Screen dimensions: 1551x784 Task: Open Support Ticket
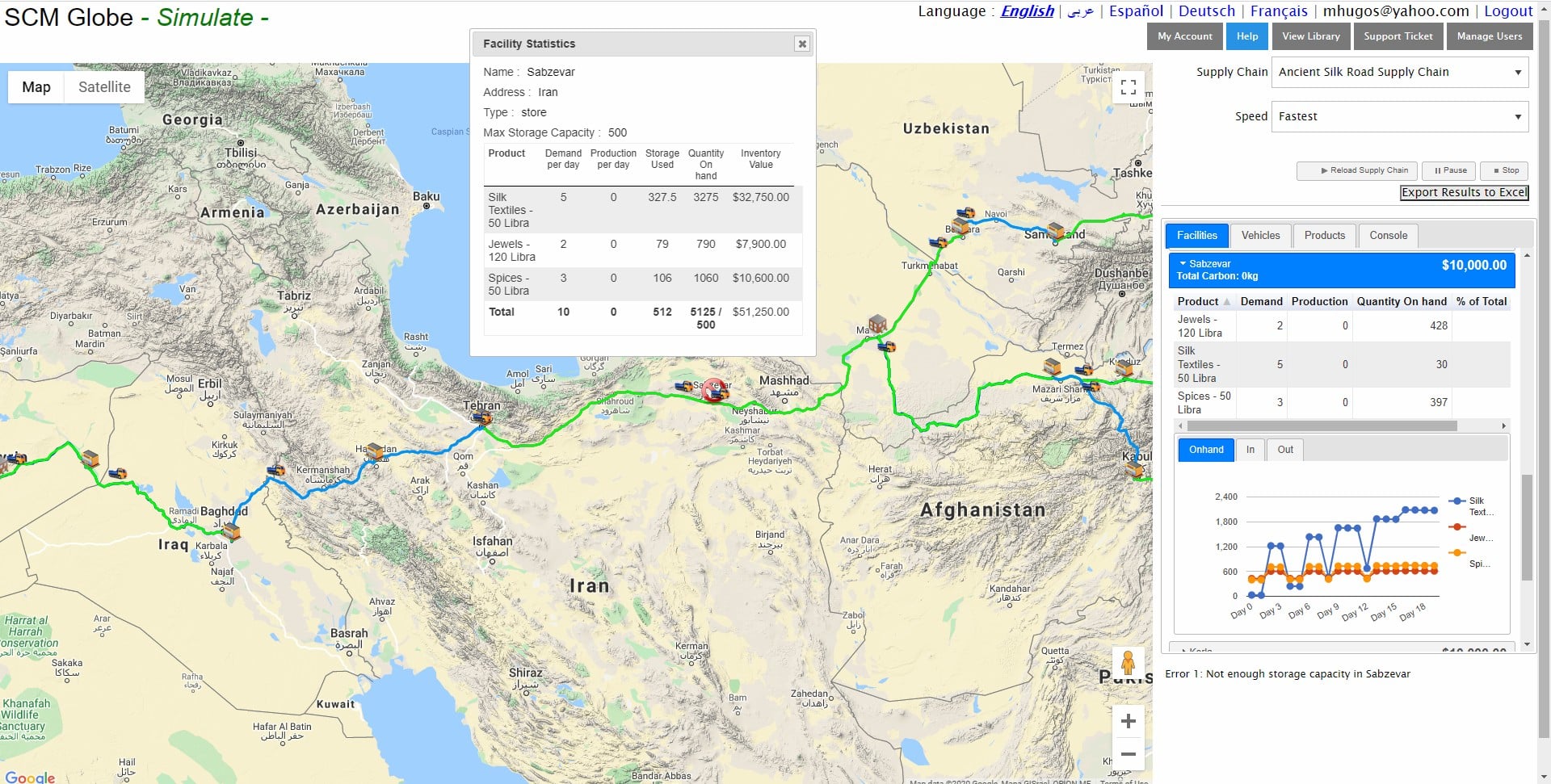tap(1398, 36)
